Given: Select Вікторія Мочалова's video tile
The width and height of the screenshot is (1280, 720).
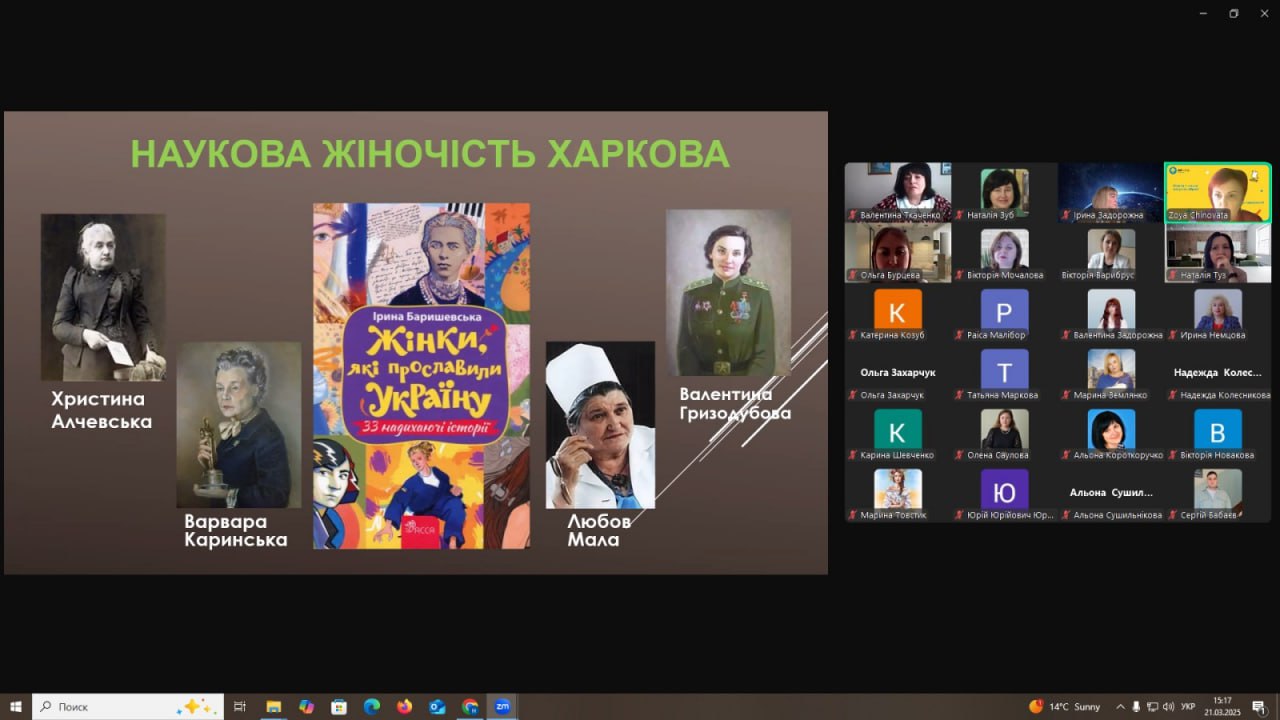Looking at the screenshot, I should (1004, 252).
